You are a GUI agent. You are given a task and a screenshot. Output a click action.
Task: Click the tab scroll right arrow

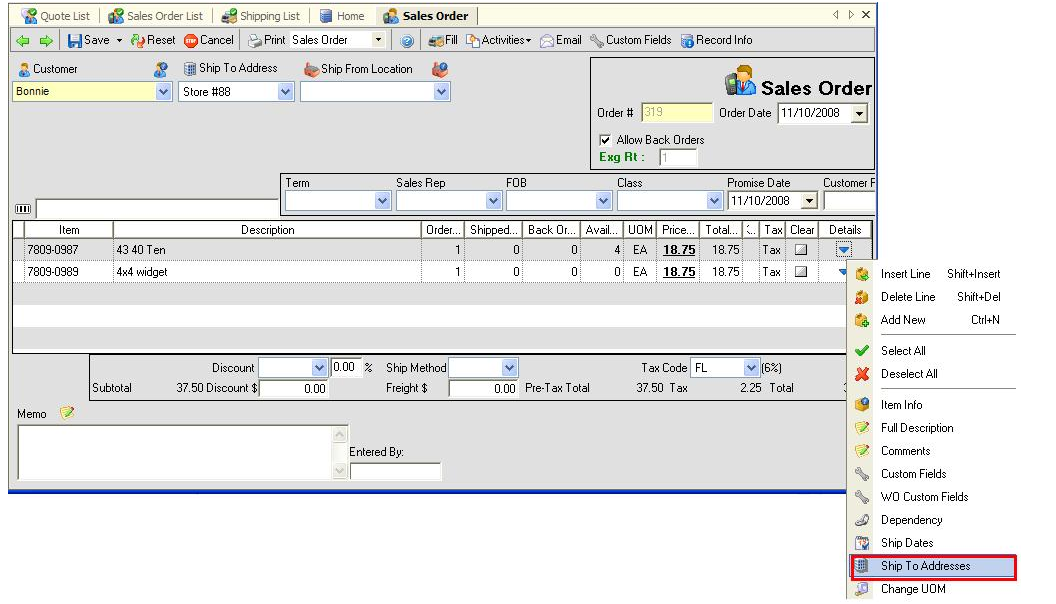[851, 15]
